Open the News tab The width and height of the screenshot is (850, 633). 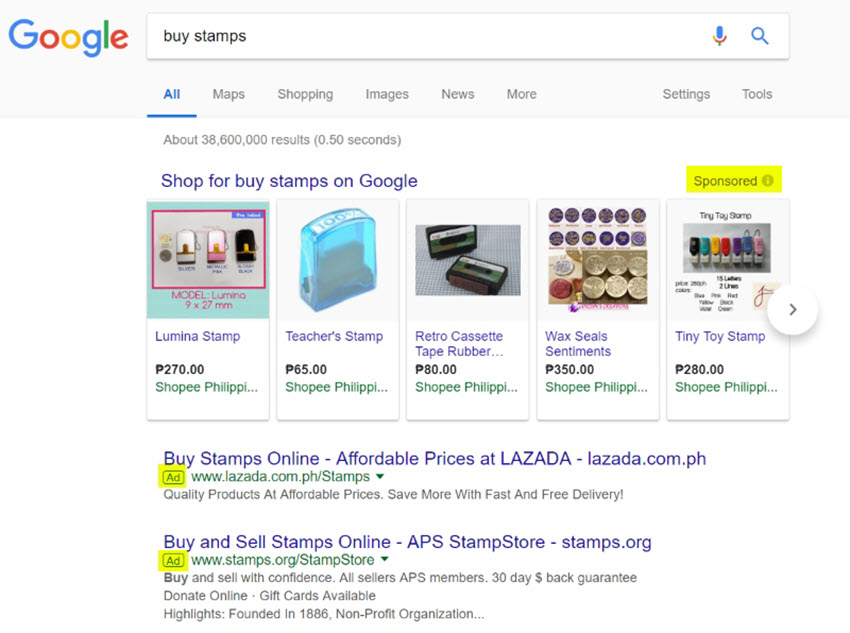458,94
